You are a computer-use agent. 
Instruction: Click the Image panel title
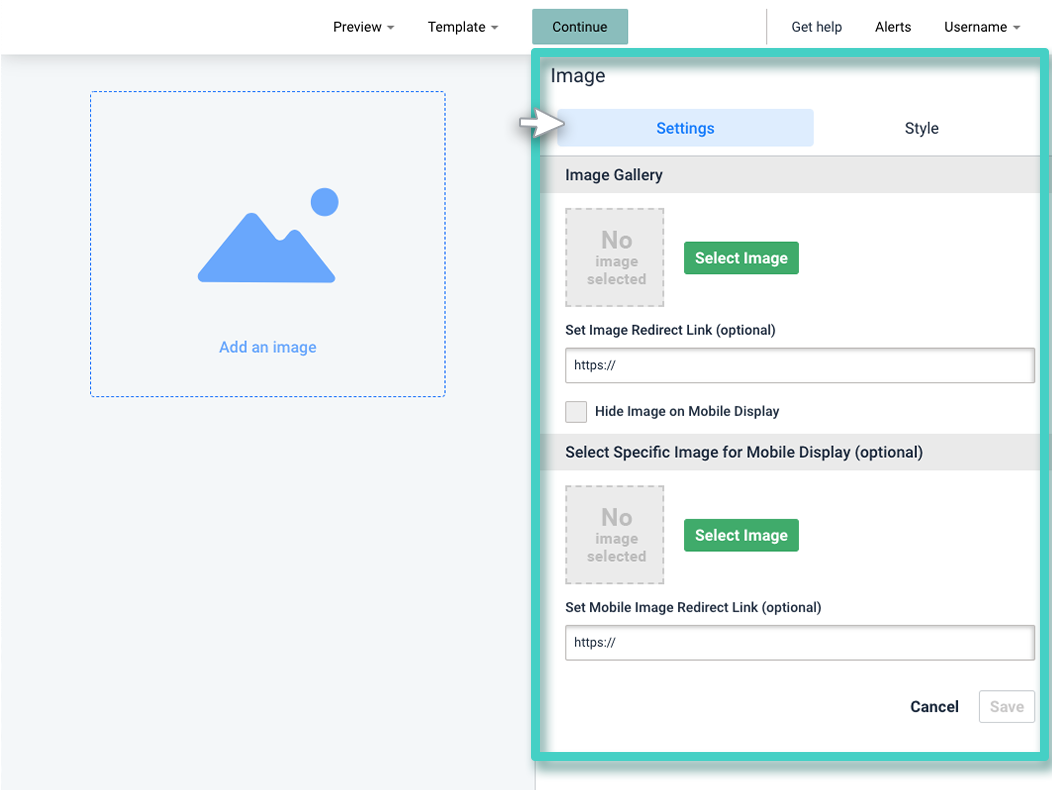pos(578,76)
